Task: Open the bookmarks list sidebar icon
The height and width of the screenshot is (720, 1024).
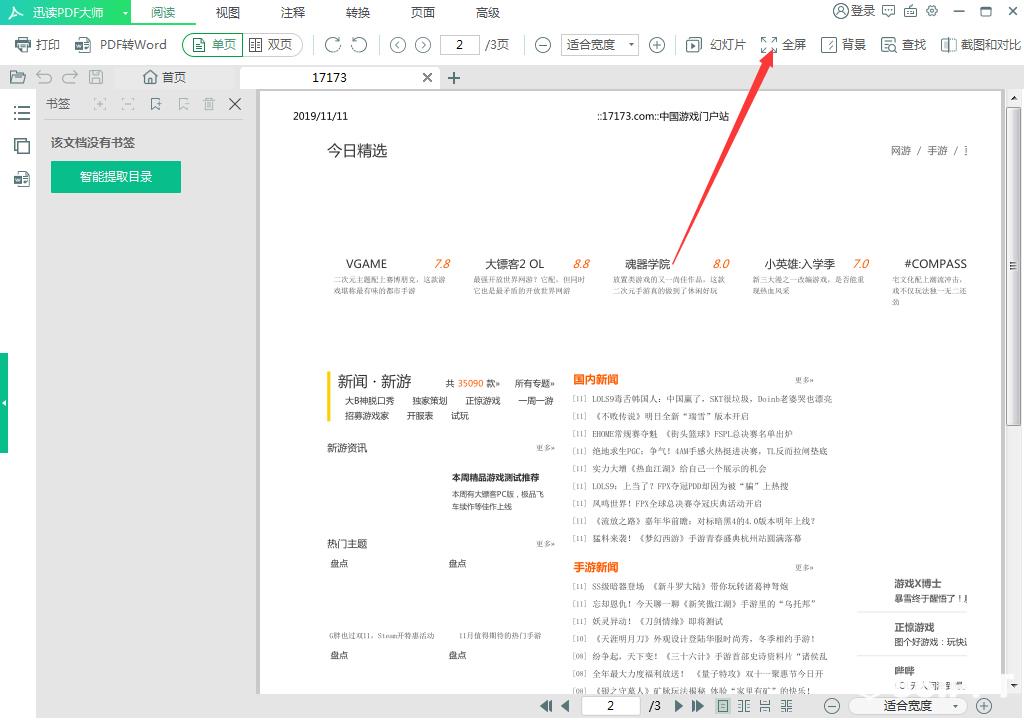Action: (22, 113)
